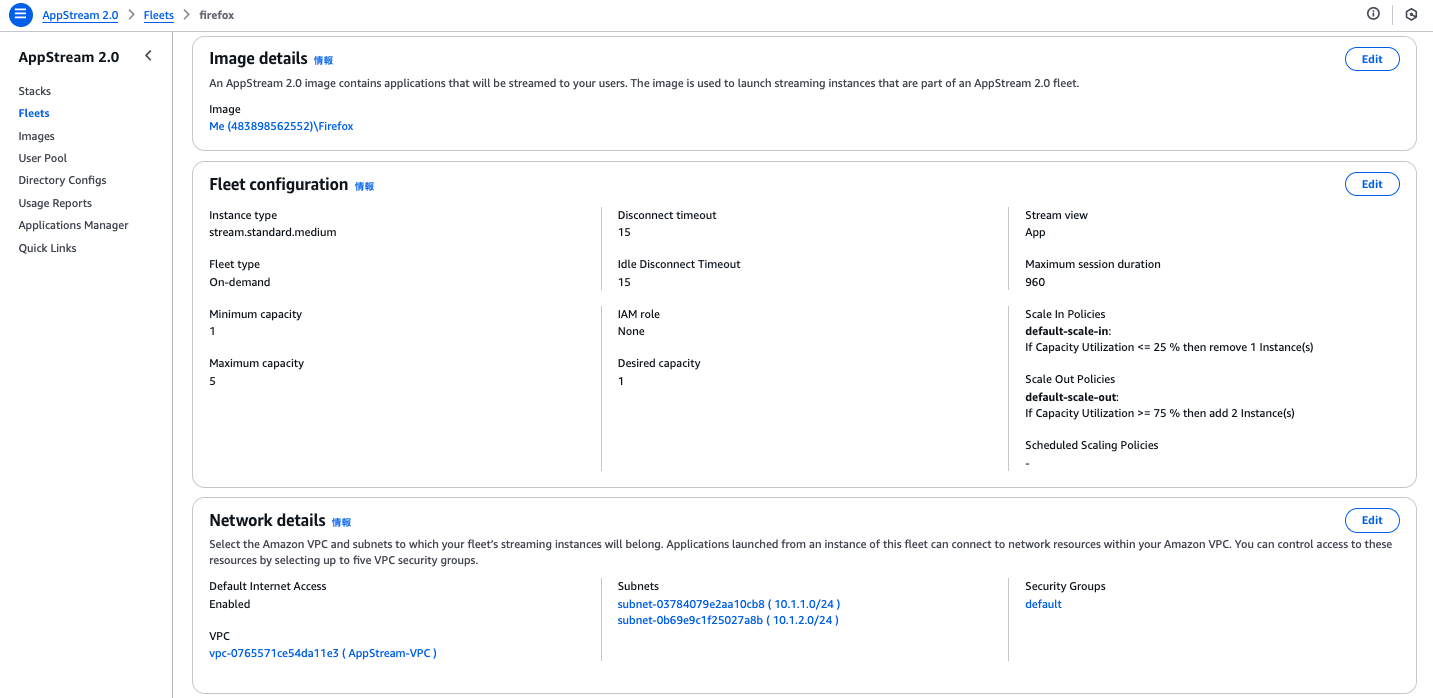Select the Maximum capacity value 5
1433x698 pixels.
[x=212, y=381]
